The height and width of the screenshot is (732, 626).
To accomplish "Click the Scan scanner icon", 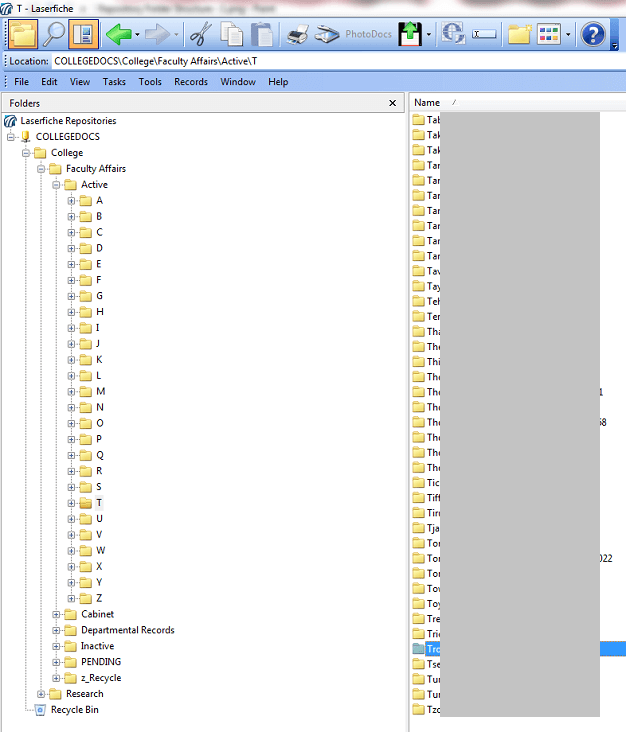I will [327, 35].
